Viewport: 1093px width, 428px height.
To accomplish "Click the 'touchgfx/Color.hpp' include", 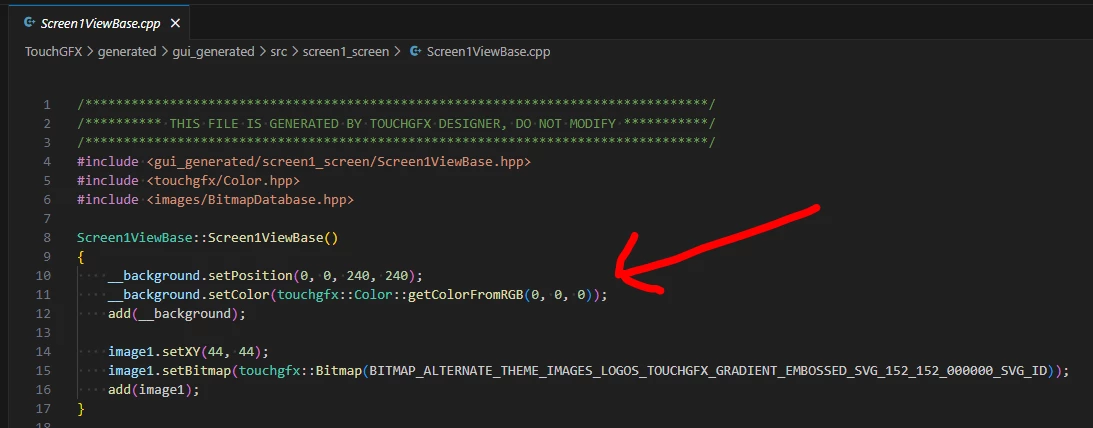I will 223,181.
